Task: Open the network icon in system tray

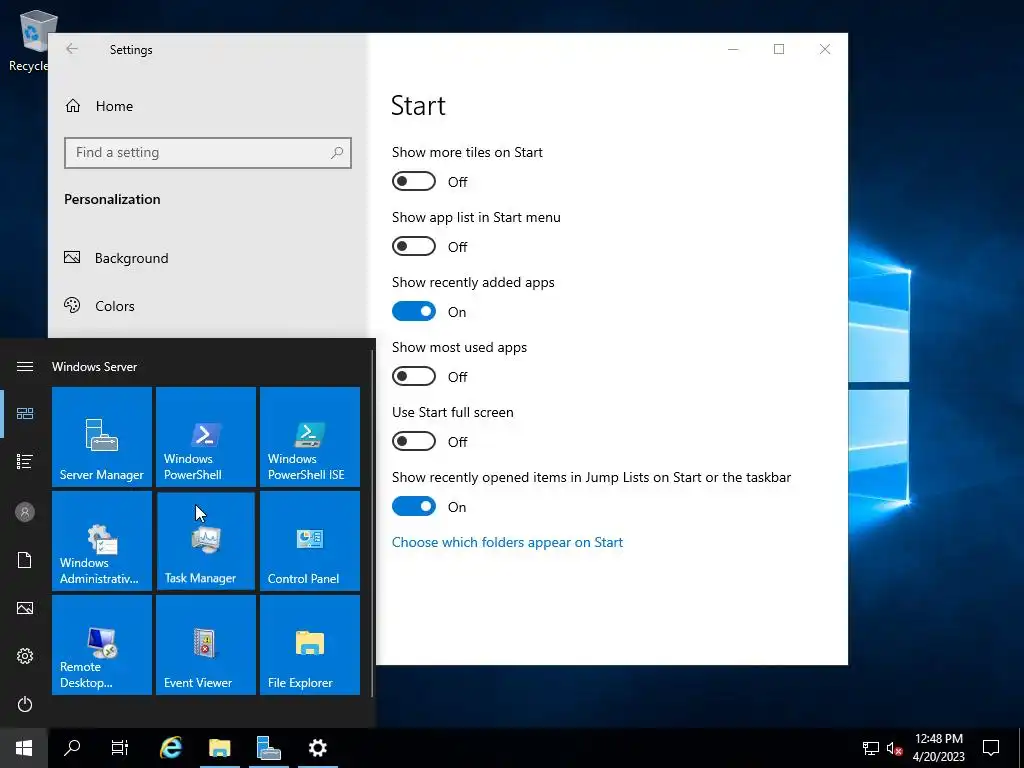Action: [x=871, y=748]
